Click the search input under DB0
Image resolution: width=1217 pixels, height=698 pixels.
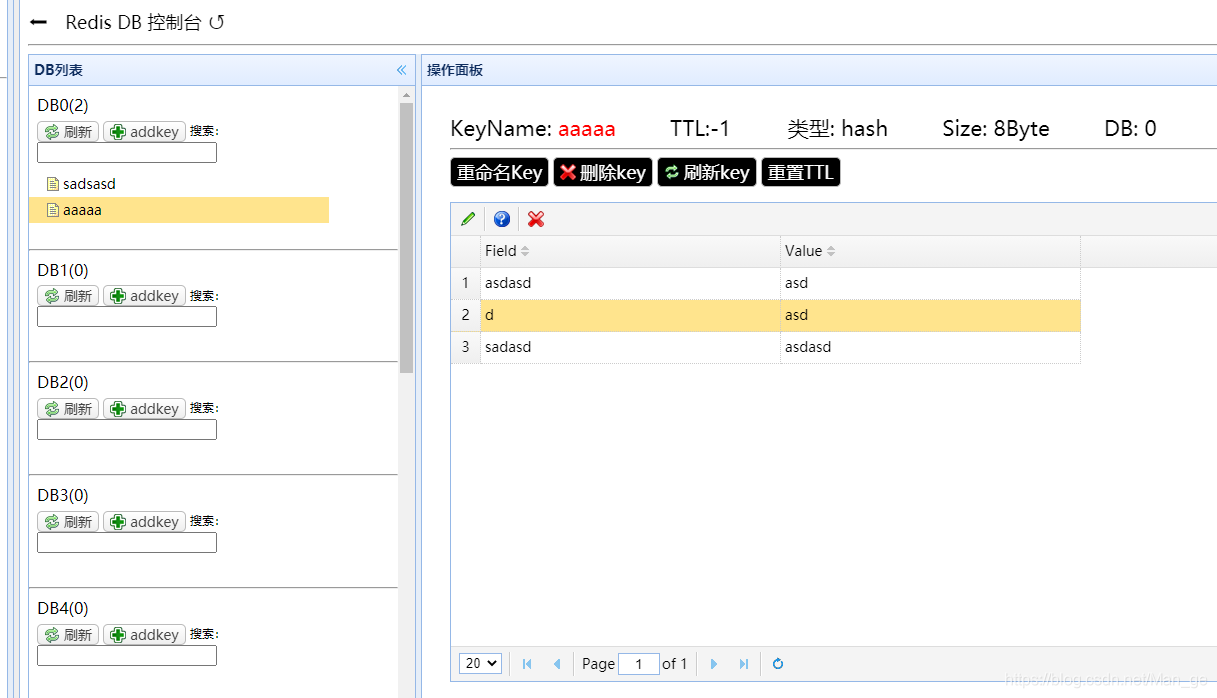click(x=127, y=153)
